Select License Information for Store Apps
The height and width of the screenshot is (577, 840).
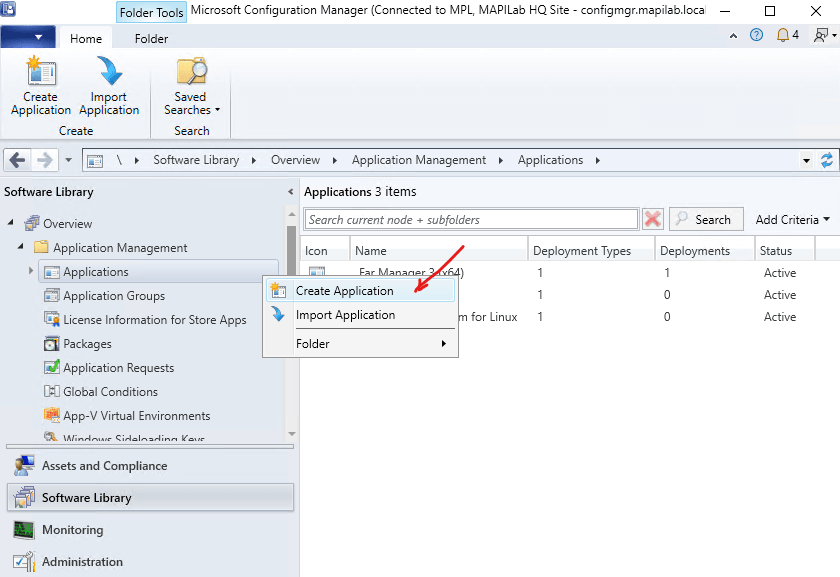tap(155, 320)
